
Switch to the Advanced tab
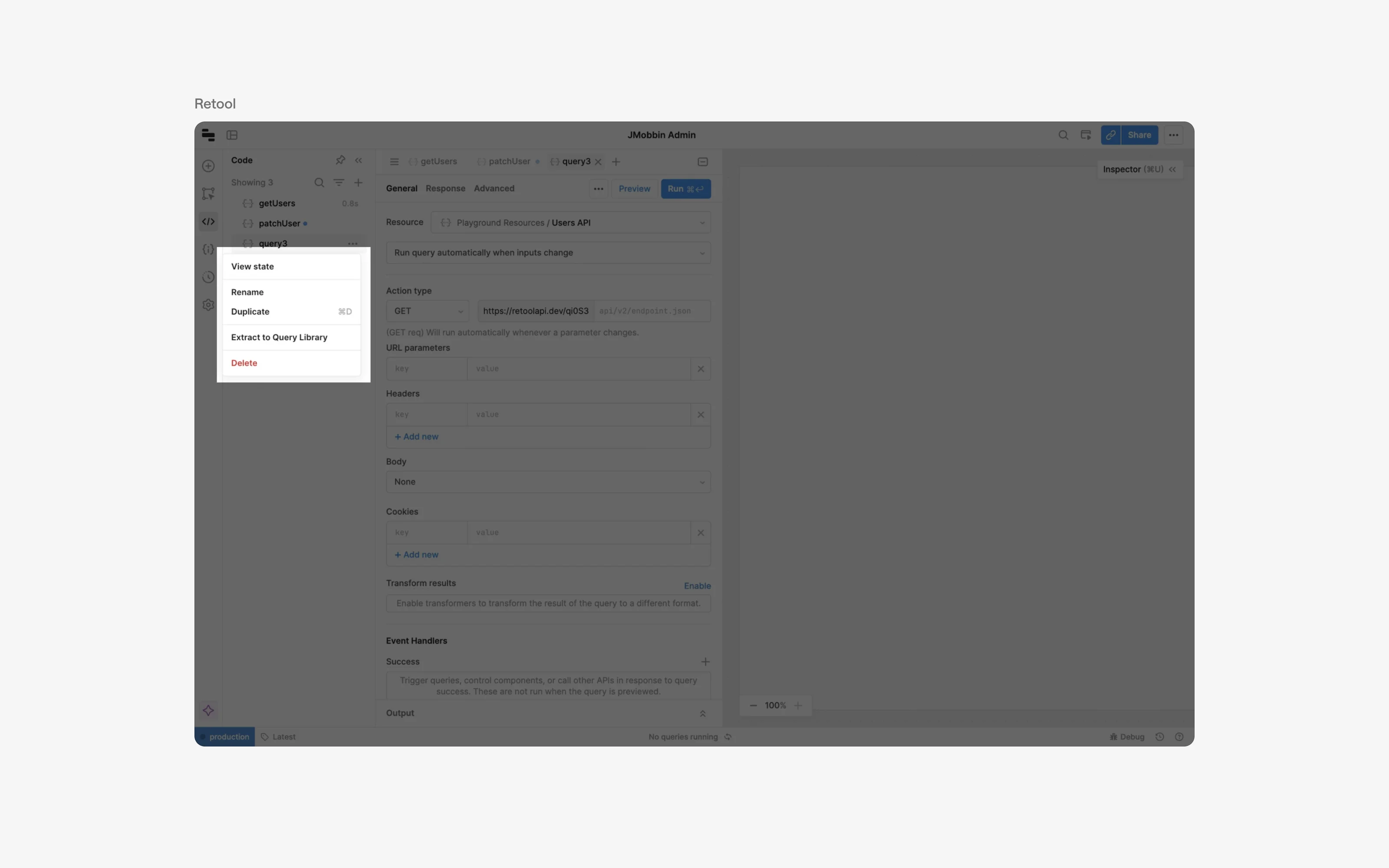(494, 188)
